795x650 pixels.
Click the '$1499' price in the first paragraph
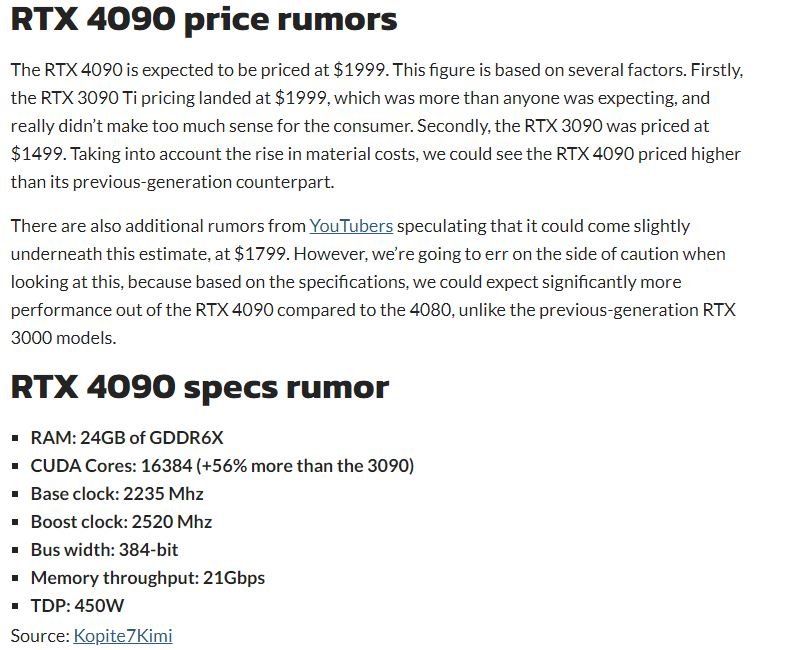click(37, 154)
